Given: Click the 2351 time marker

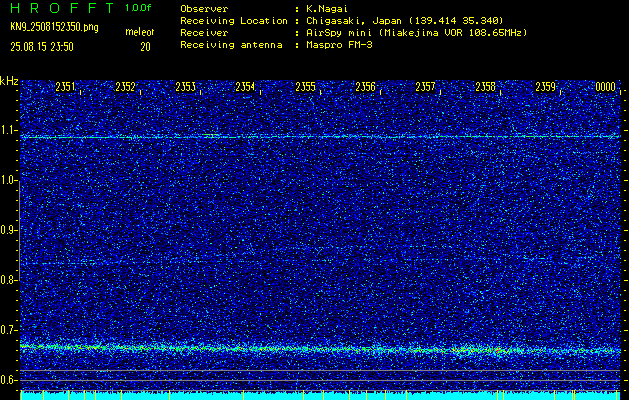Looking at the screenshot, I should click(x=65, y=87).
